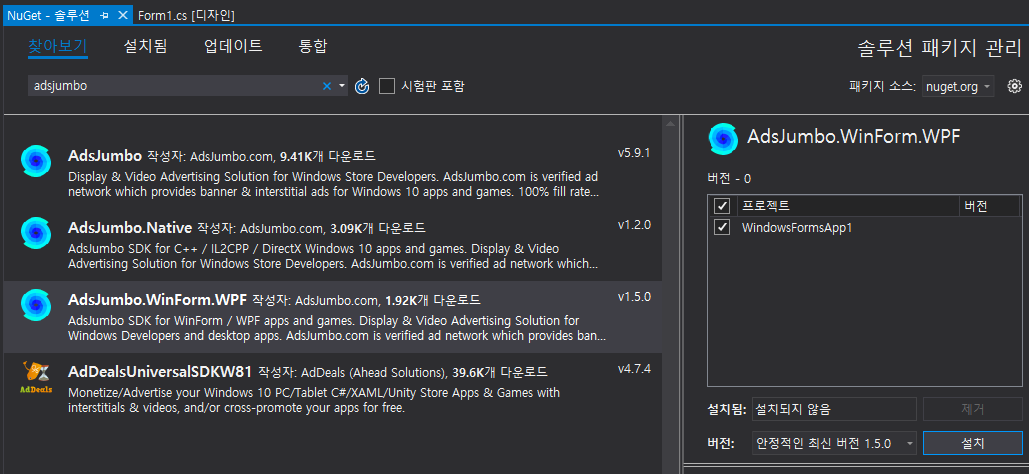Select the AdsJumbo.Native package title

pyautogui.click(x=130, y=228)
